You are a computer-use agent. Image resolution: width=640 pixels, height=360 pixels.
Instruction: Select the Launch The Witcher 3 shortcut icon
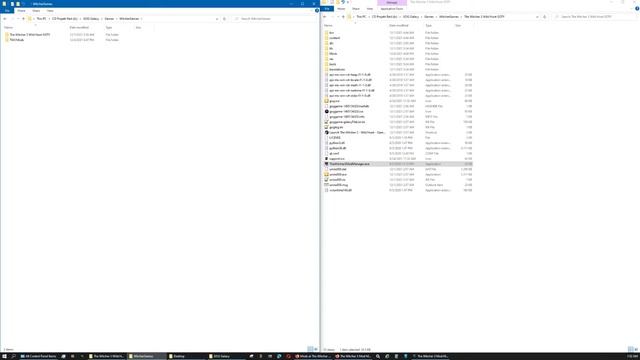tap(327, 132)
